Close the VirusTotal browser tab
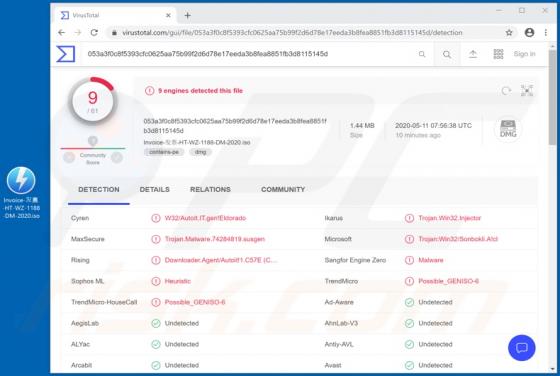The image size is (560, 376). click(x=168, y=15)
